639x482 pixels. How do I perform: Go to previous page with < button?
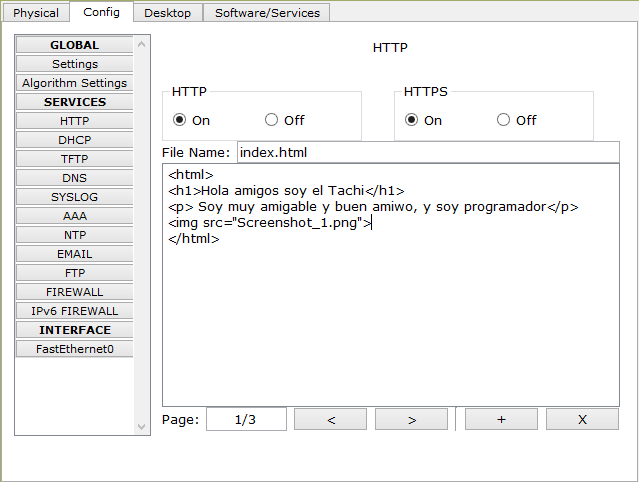coord(331,419)
